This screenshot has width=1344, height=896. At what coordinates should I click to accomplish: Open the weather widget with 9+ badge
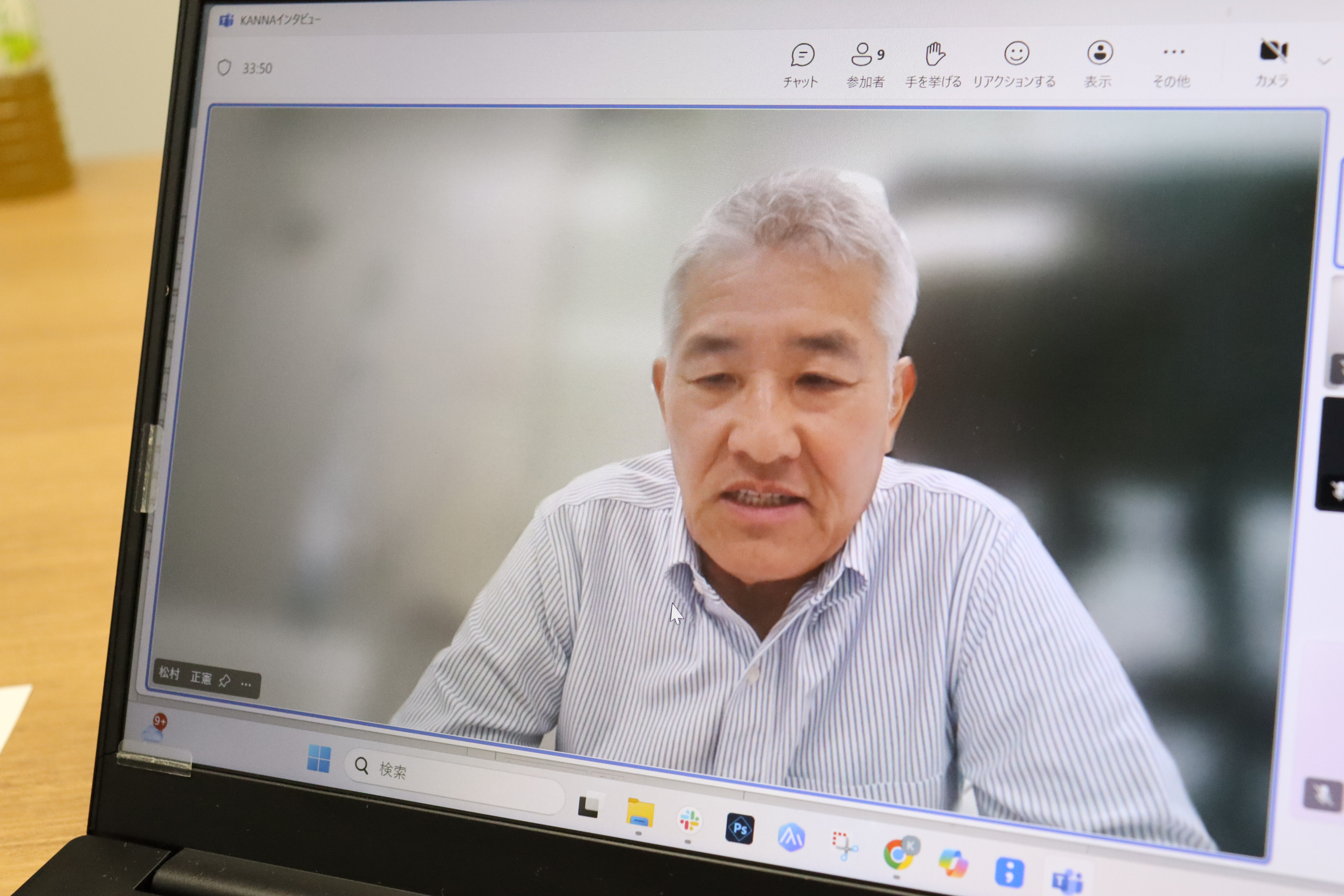click(154, 728)
